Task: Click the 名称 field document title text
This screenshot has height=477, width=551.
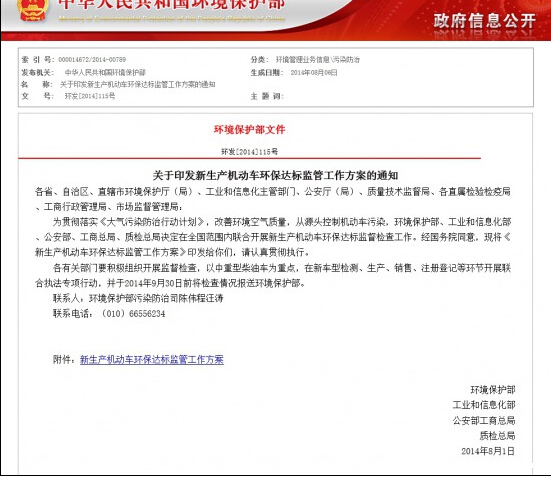Action: pos(137,84)
